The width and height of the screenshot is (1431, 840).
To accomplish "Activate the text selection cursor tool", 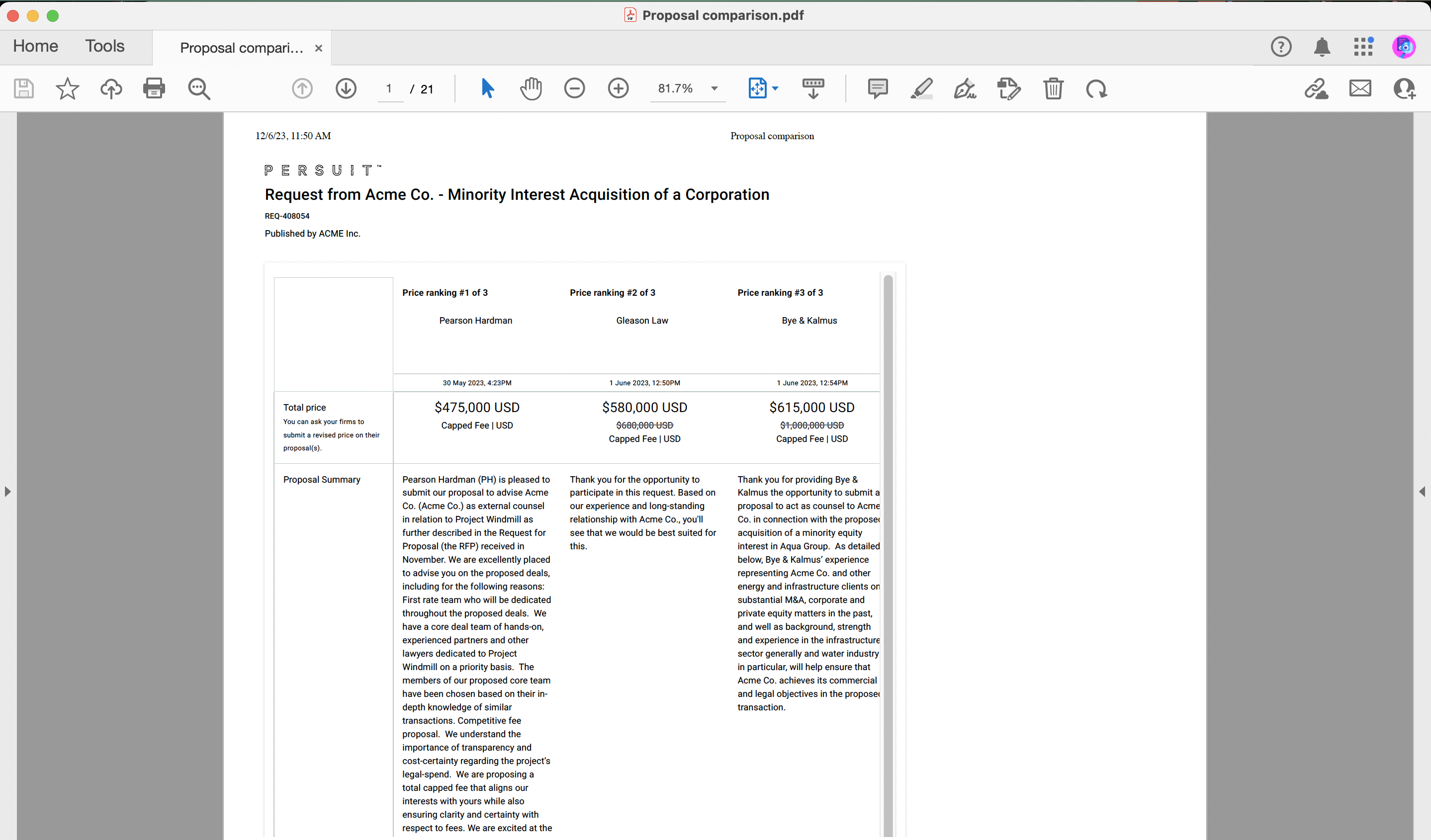I will [487, 88].
